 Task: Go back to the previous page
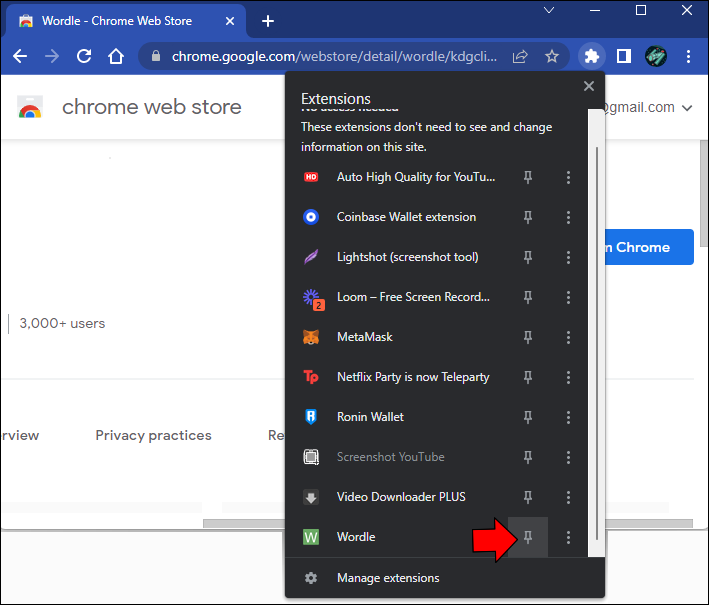20,56
